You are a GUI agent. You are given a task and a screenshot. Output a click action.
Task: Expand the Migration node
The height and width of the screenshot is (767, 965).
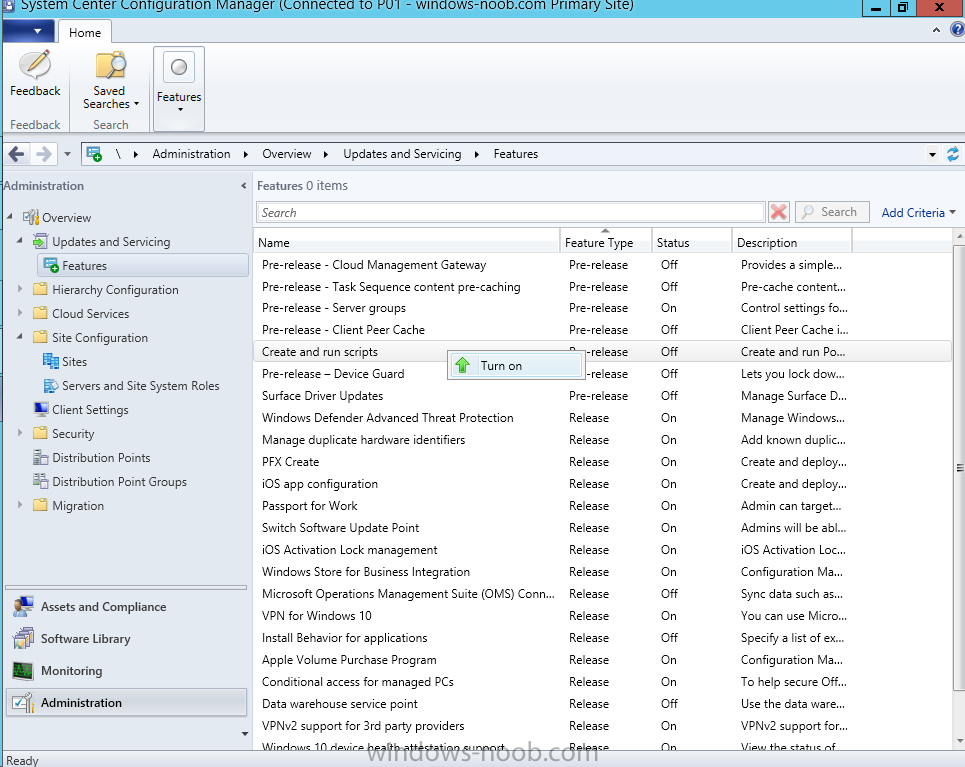pos(20,505)
